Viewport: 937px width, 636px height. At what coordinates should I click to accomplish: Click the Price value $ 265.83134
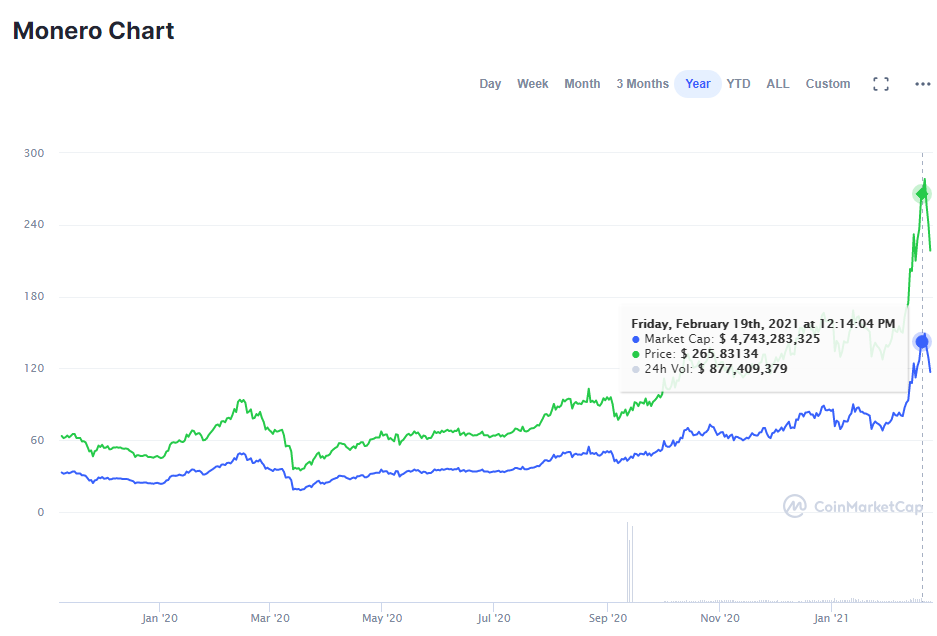tap(719, 354)
